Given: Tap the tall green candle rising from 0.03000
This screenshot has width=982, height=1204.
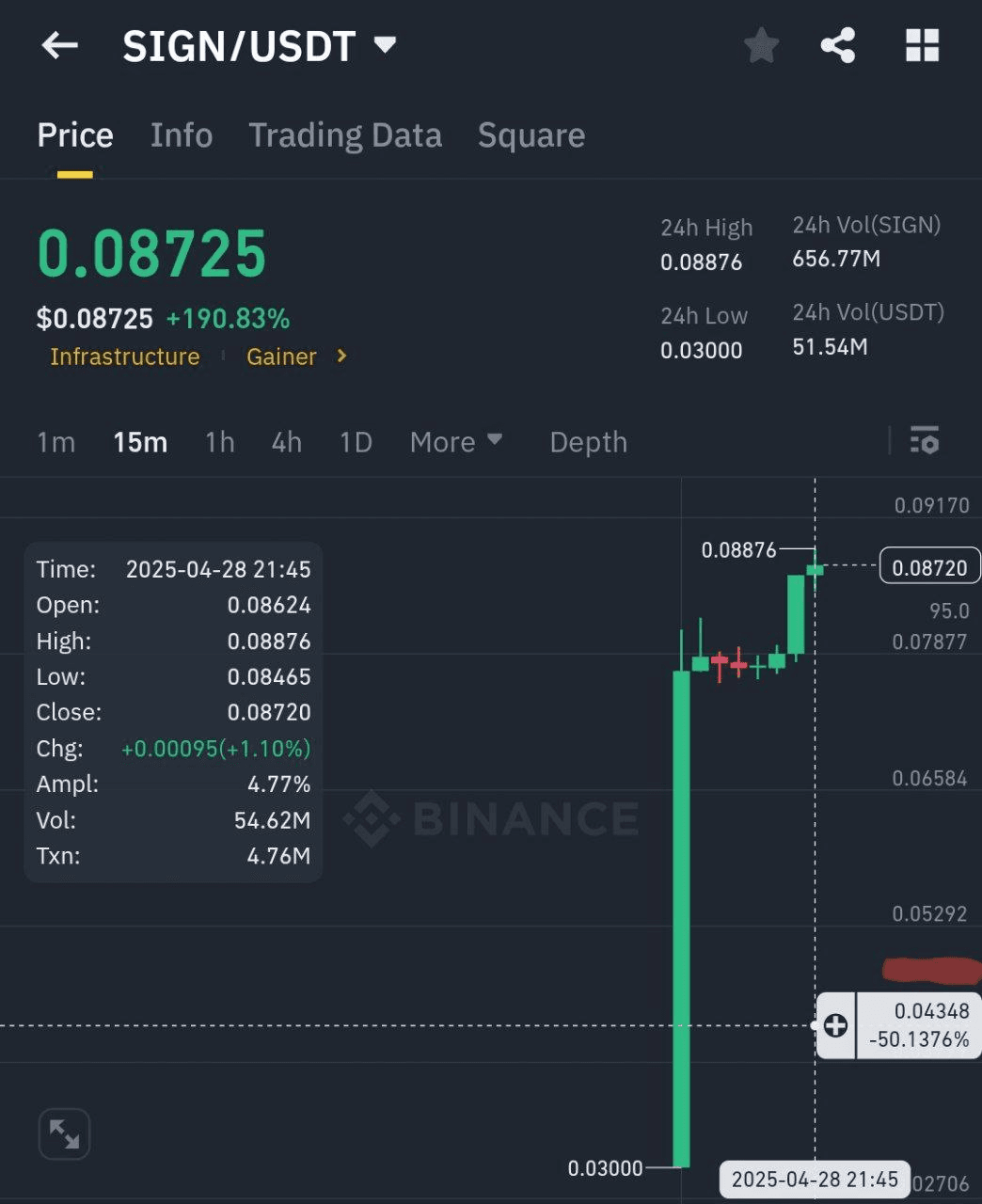Looking at the screenshot, I should point(681,919).
